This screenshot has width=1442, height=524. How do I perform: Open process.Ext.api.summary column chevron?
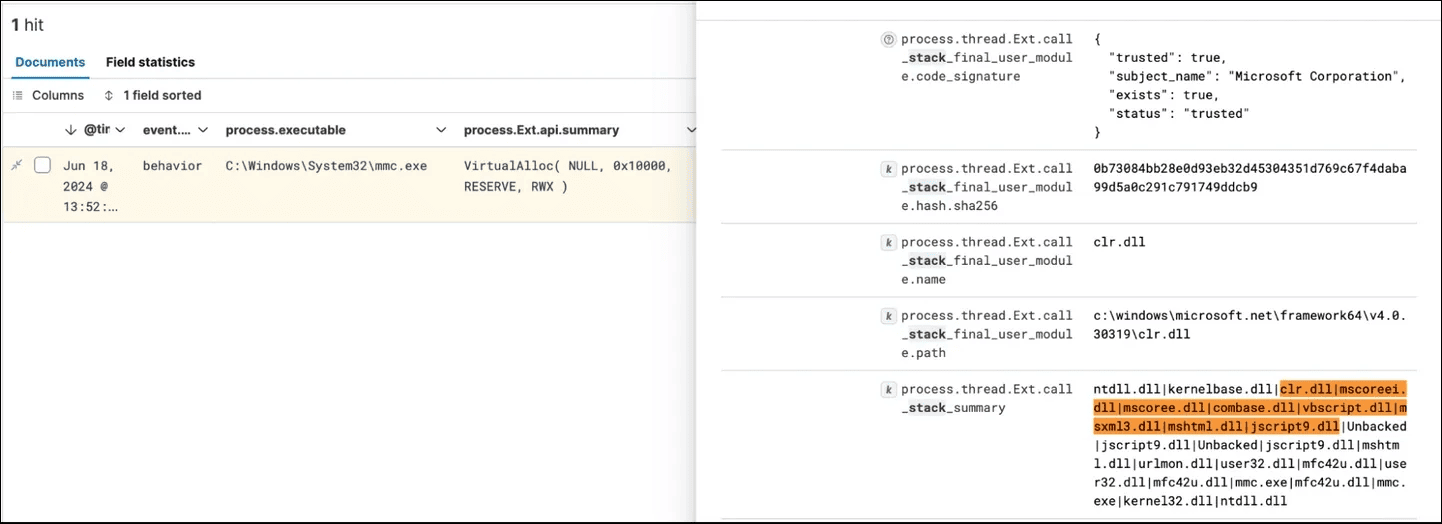click(x=690, y=130)
